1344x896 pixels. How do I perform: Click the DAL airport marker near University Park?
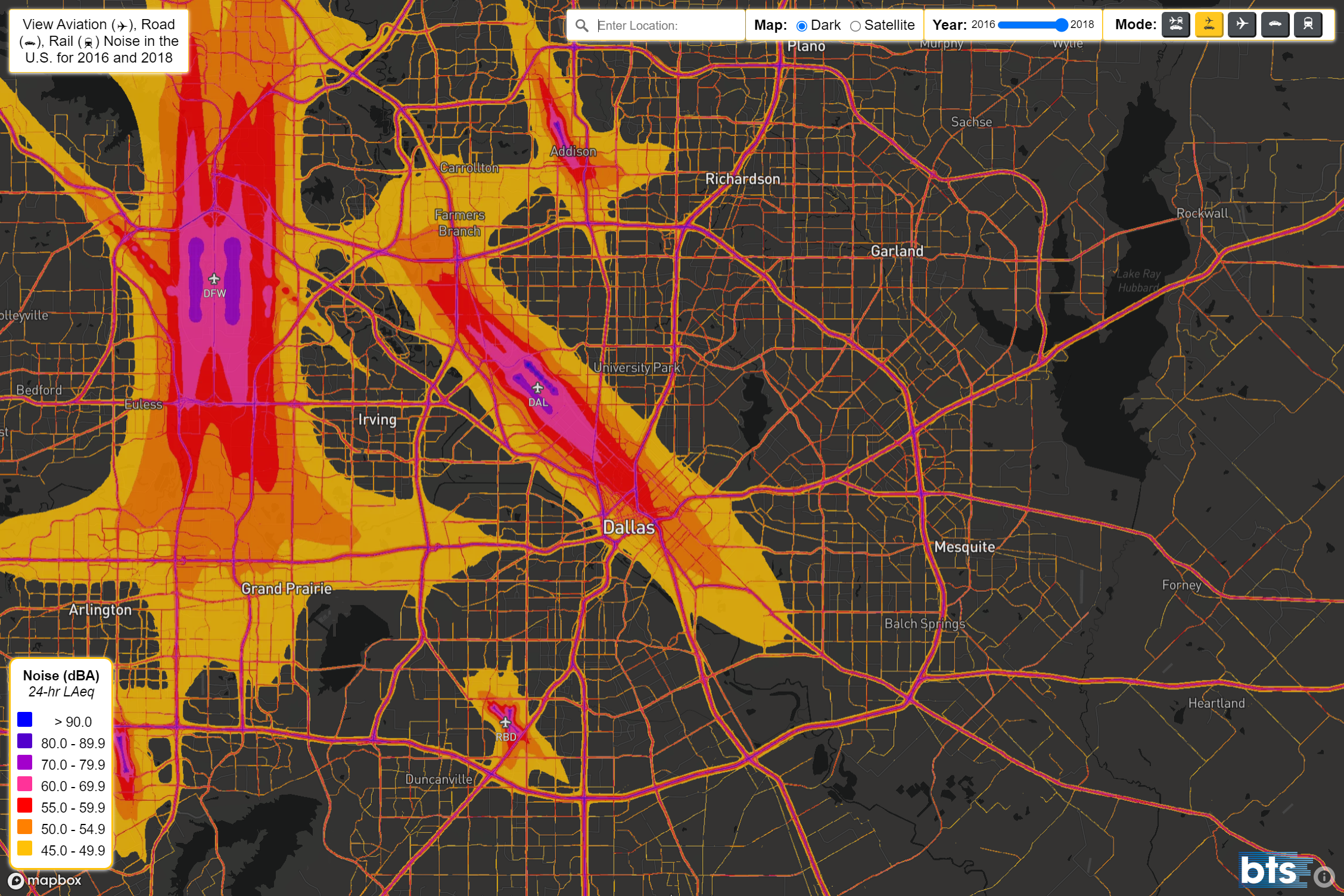point(538,387)
